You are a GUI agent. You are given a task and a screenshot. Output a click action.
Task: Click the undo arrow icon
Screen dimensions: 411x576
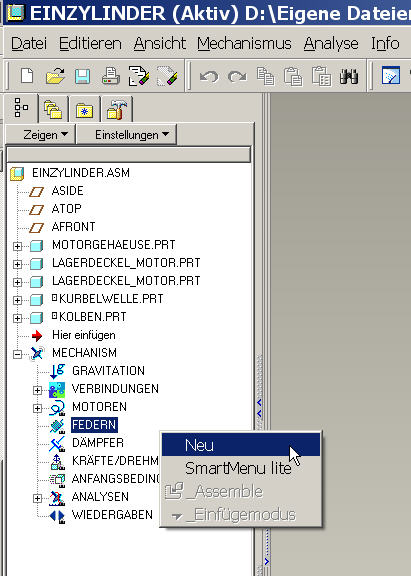pyautogui.click(x=209, y=77)
